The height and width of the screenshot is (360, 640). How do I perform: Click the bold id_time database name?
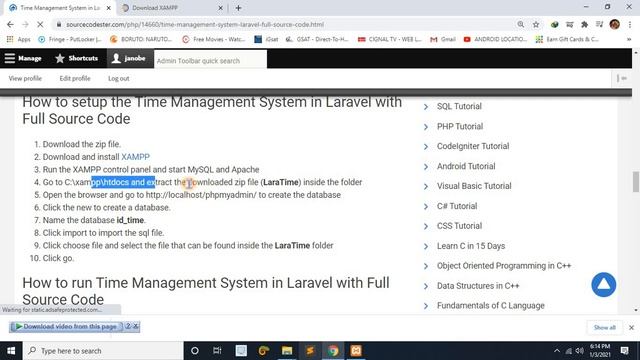pyautogui.click(x=130, y=220)
